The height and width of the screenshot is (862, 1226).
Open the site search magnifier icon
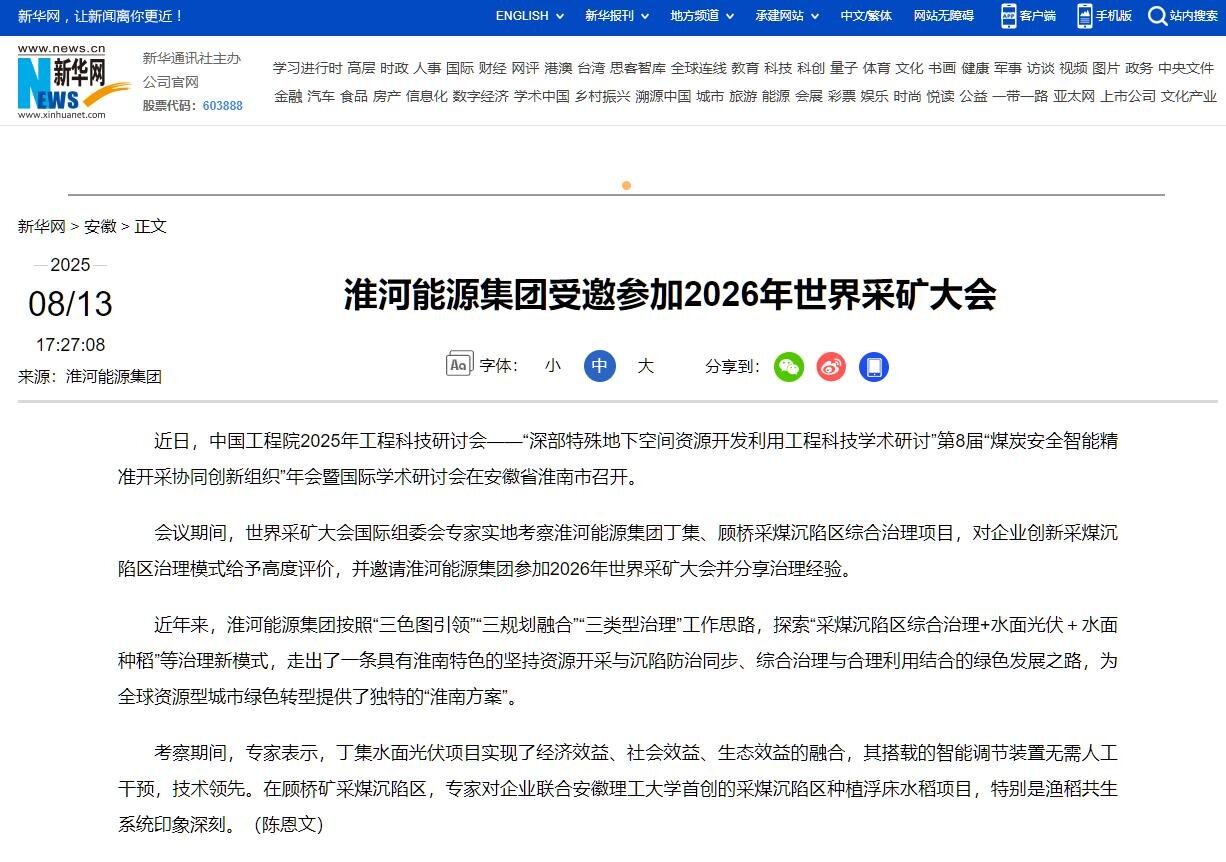pyautogui.click(x=1157, y=16)
